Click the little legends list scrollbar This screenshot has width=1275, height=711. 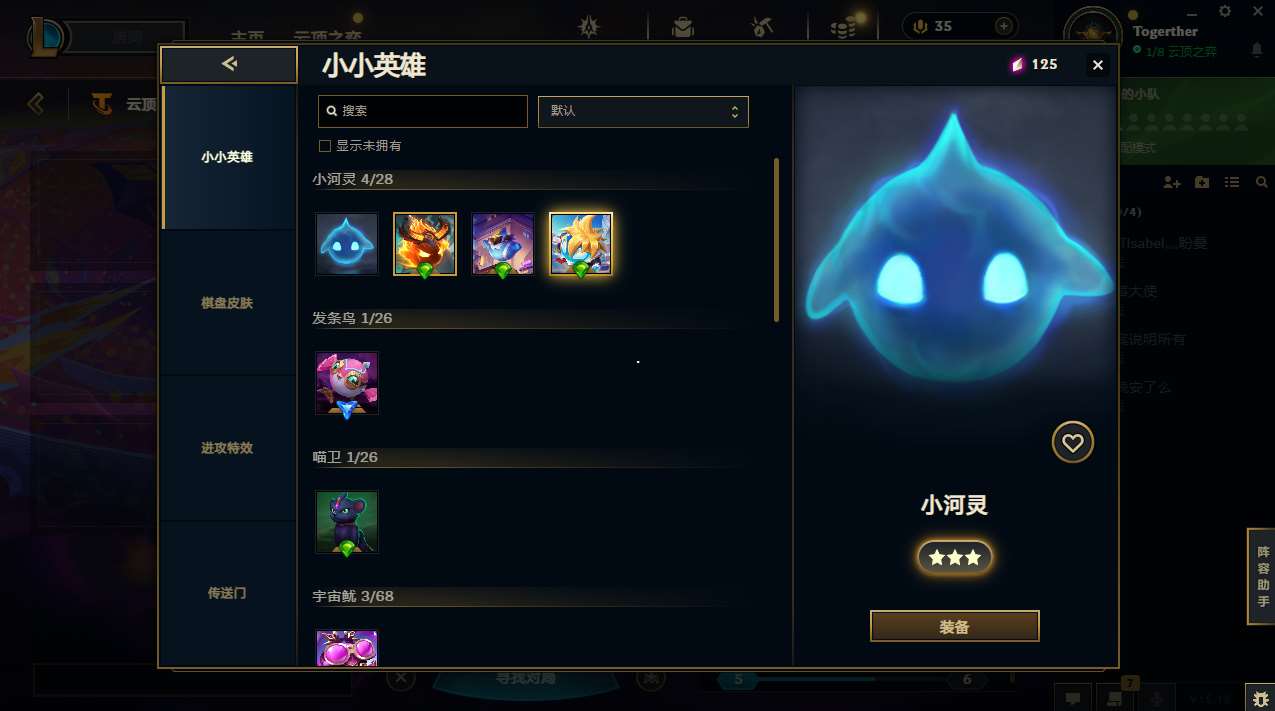pos(776,240)
